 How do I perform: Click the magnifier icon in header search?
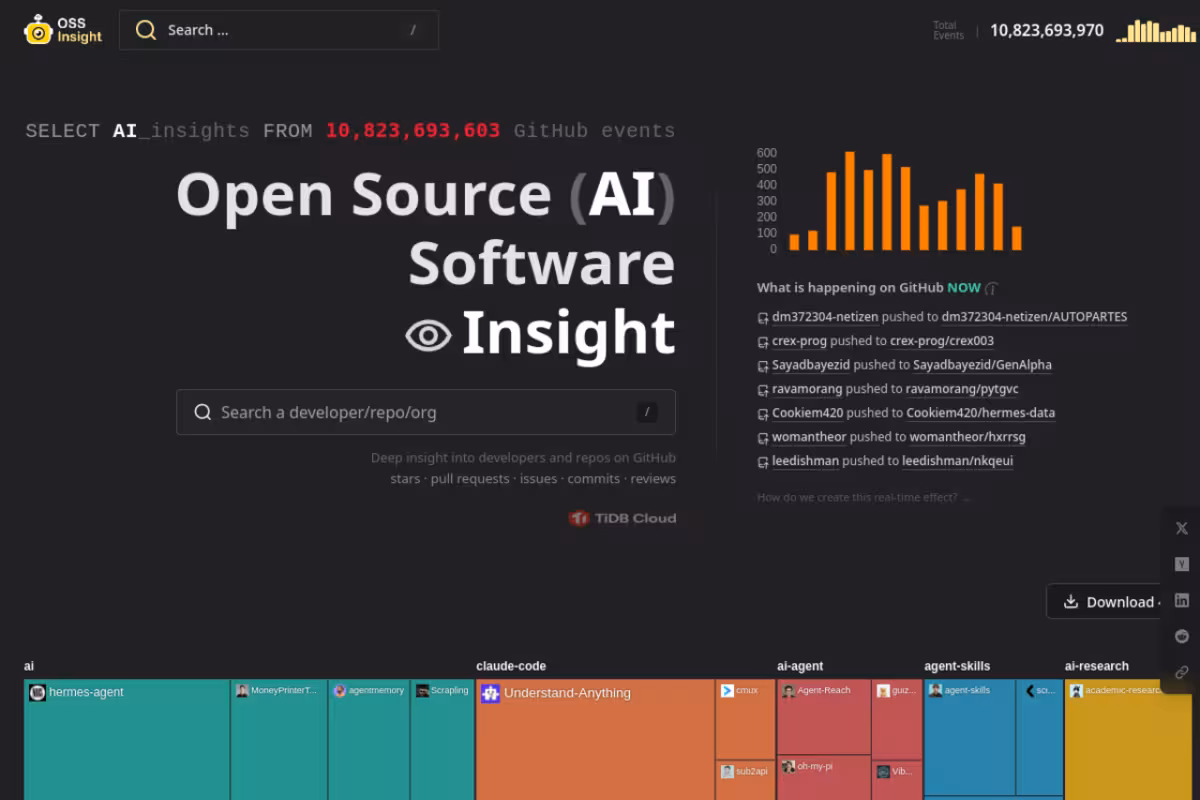click(146, 30)
